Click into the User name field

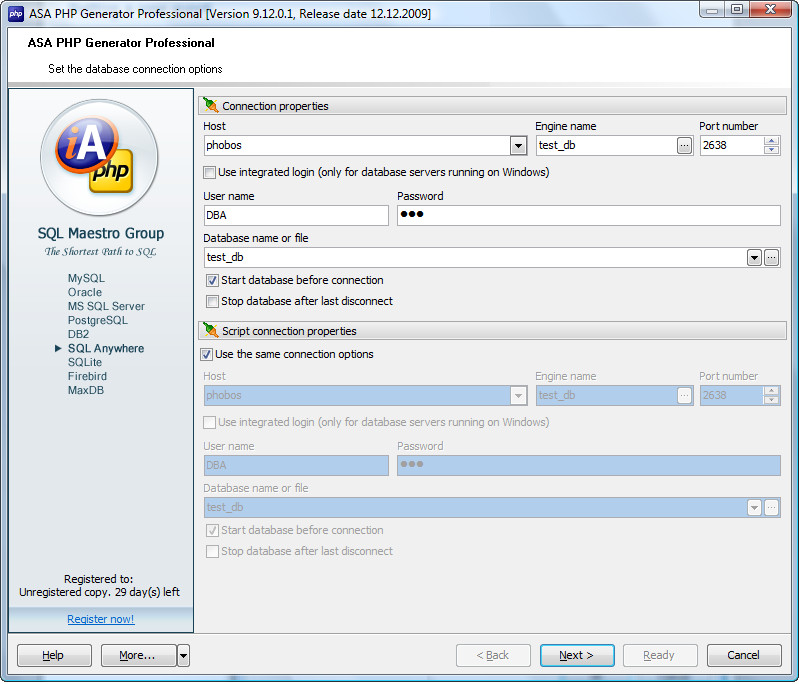tap(296, 216)
